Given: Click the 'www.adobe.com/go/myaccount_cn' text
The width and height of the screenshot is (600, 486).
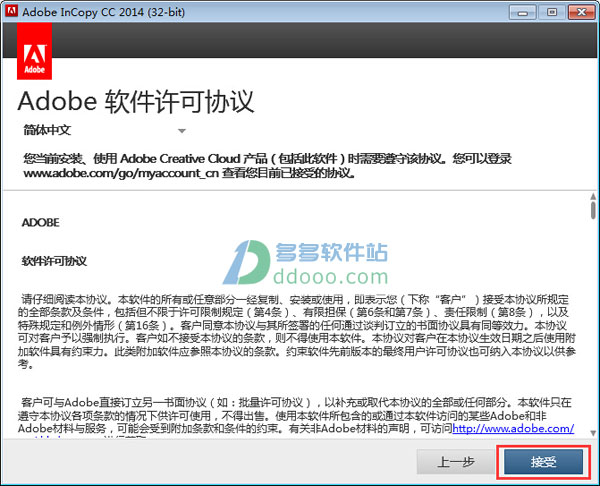Looking at the screenshot, I should [121, 173].
